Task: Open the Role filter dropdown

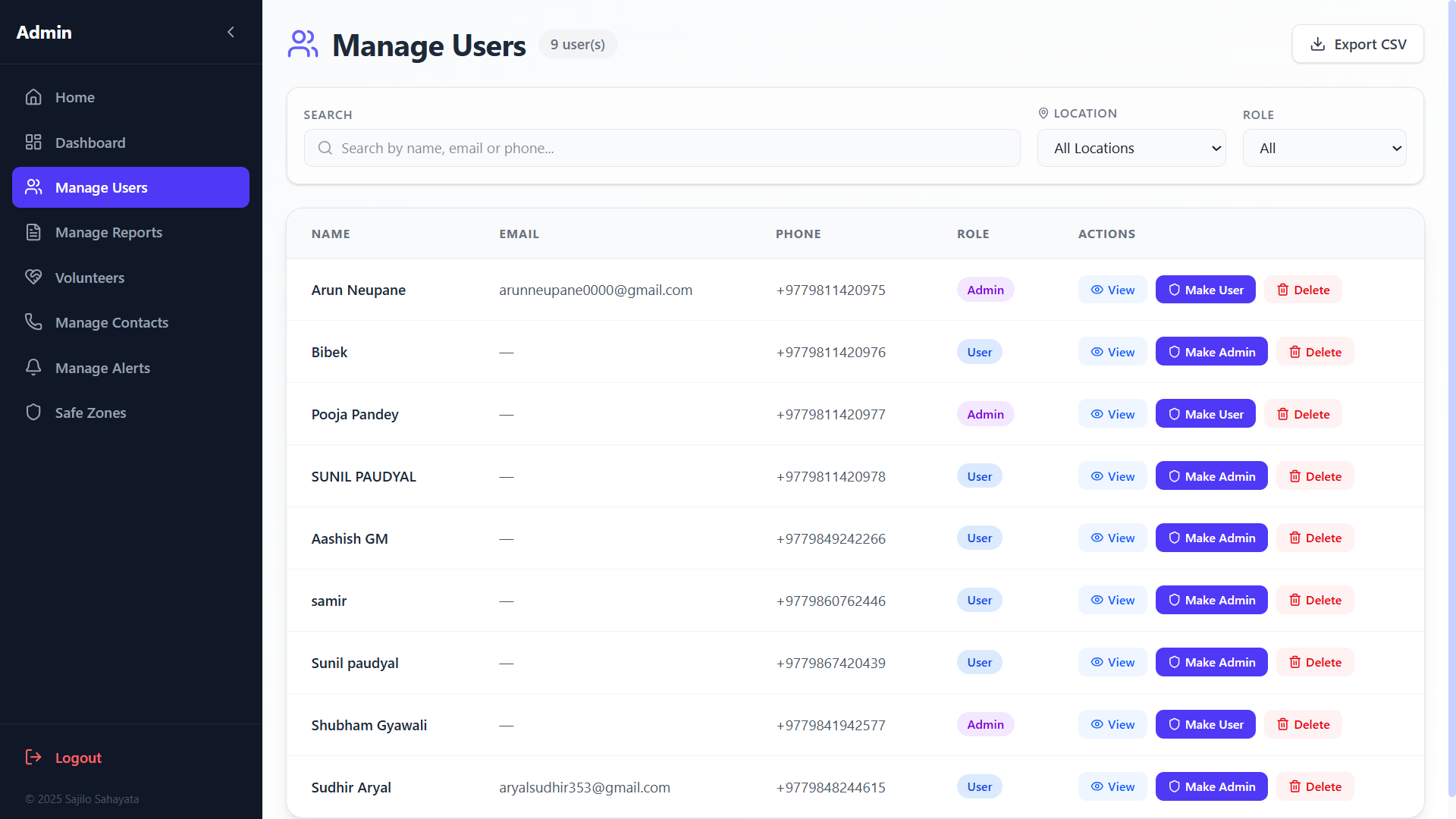Action: [1324, 148]
